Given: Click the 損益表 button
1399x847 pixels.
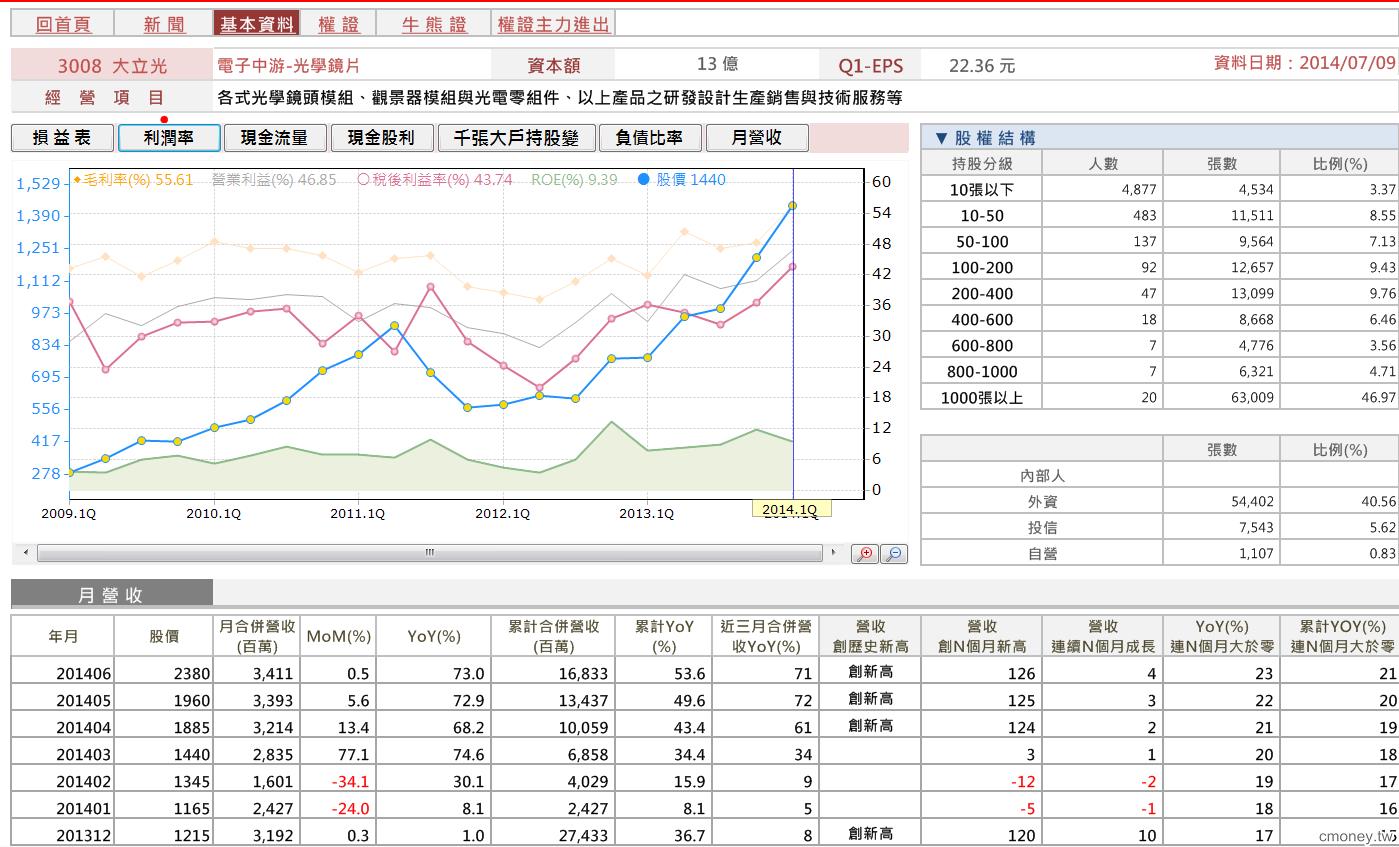Looking at the screenshot, I should tap(62, 138).
